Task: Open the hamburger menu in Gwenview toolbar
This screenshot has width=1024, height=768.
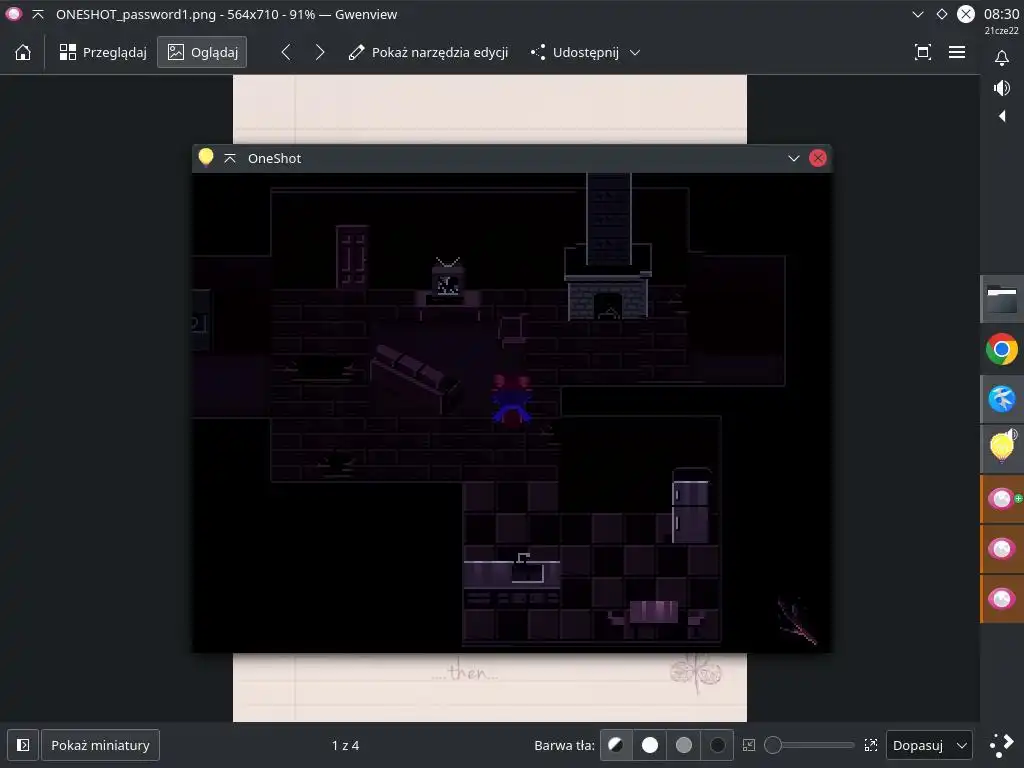Action: (x=957, y=52)
